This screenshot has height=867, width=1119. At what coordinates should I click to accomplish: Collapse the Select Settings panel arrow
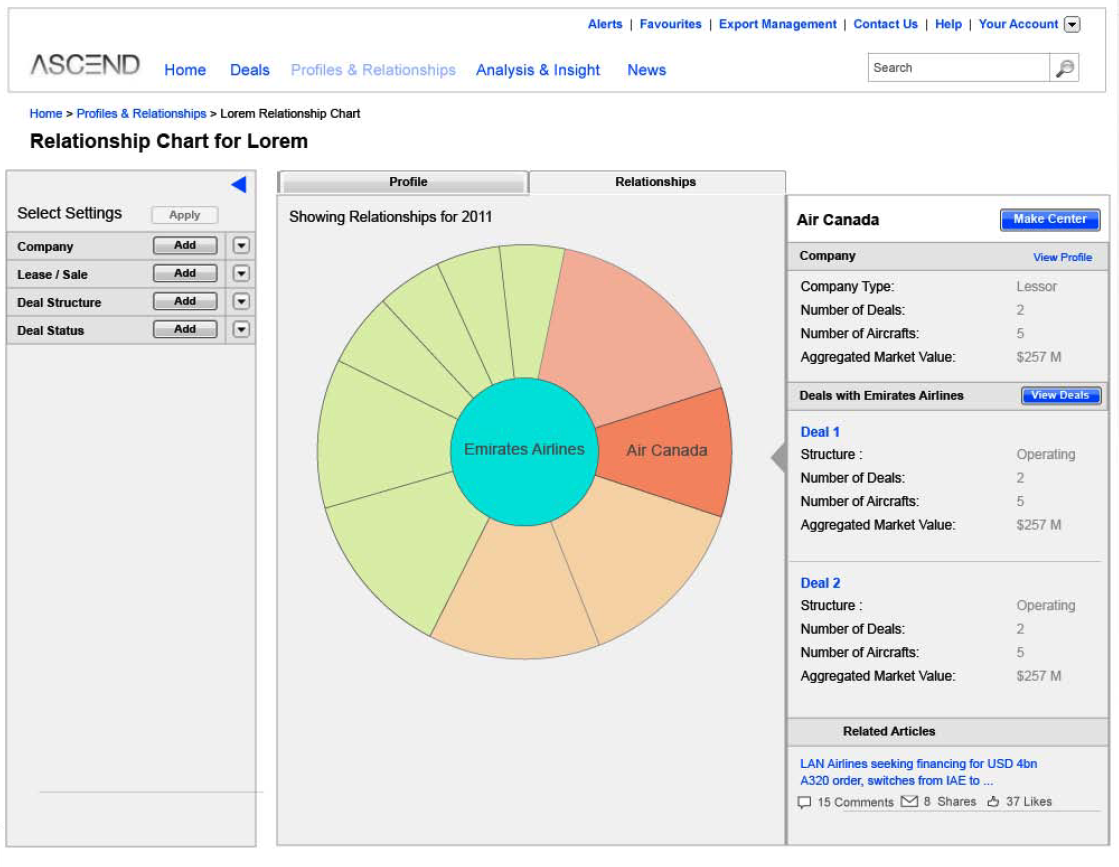click(239, 185)
